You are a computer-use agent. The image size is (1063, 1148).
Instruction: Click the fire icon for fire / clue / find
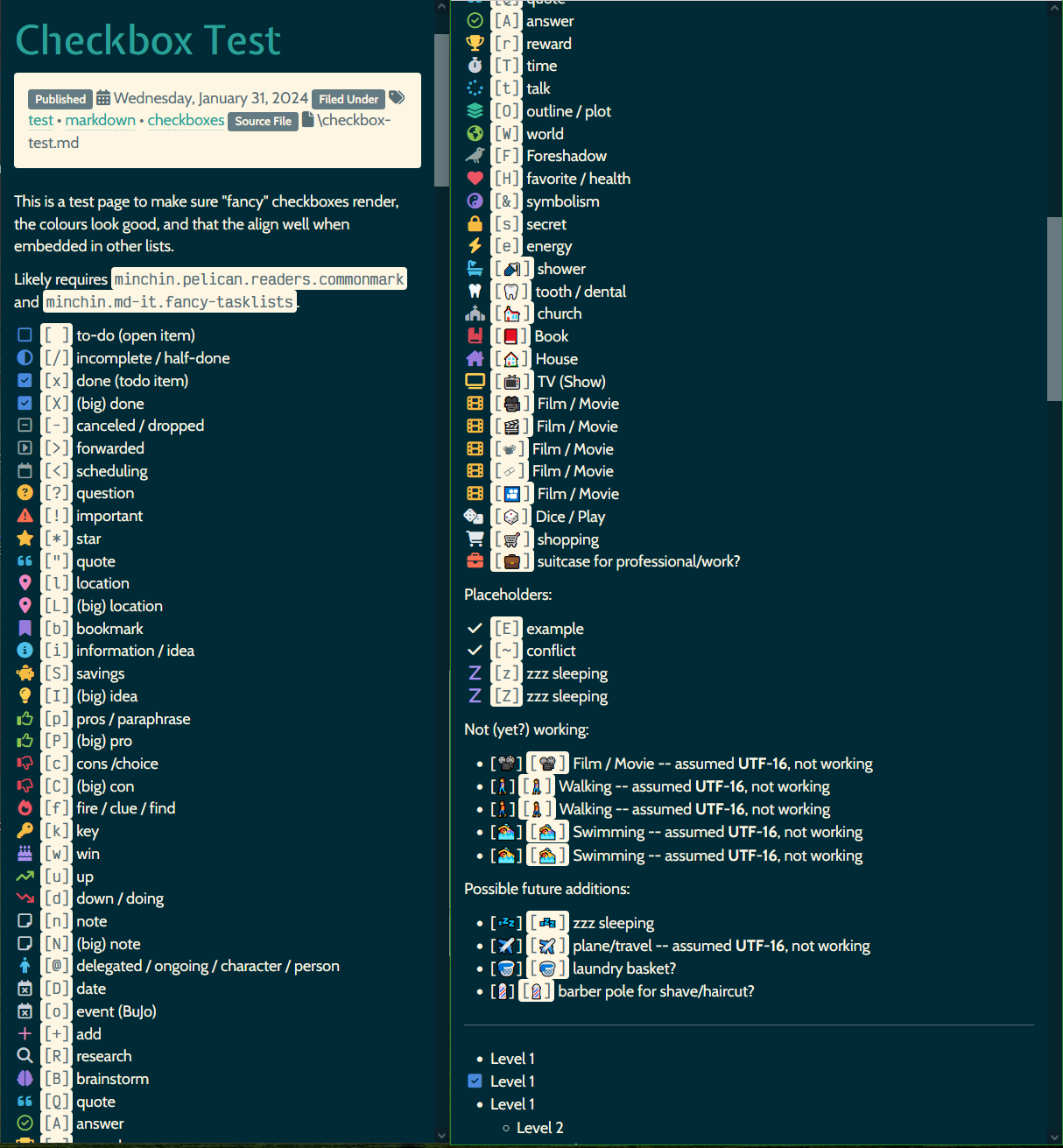25,807
